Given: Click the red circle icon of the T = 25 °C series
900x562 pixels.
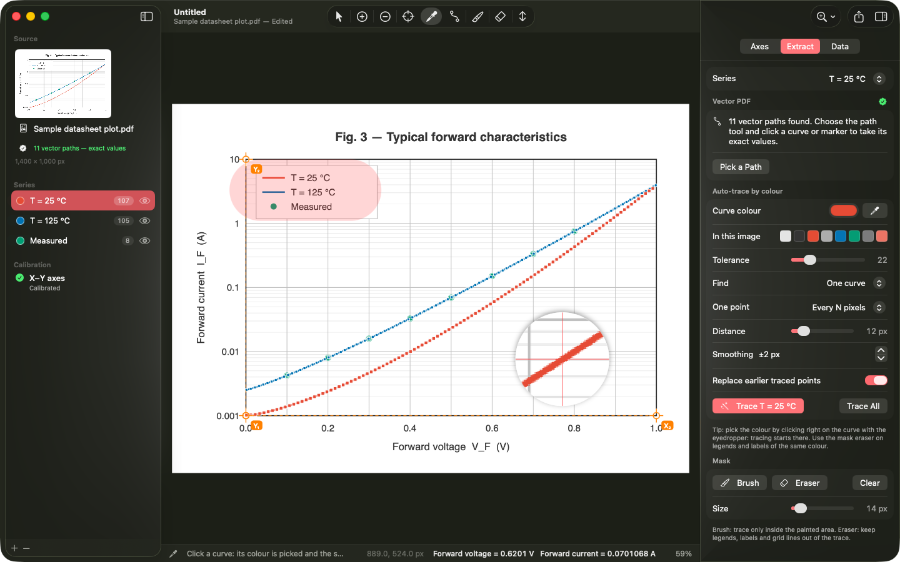Looking at the screenshot, I should (x=20, y=201).
